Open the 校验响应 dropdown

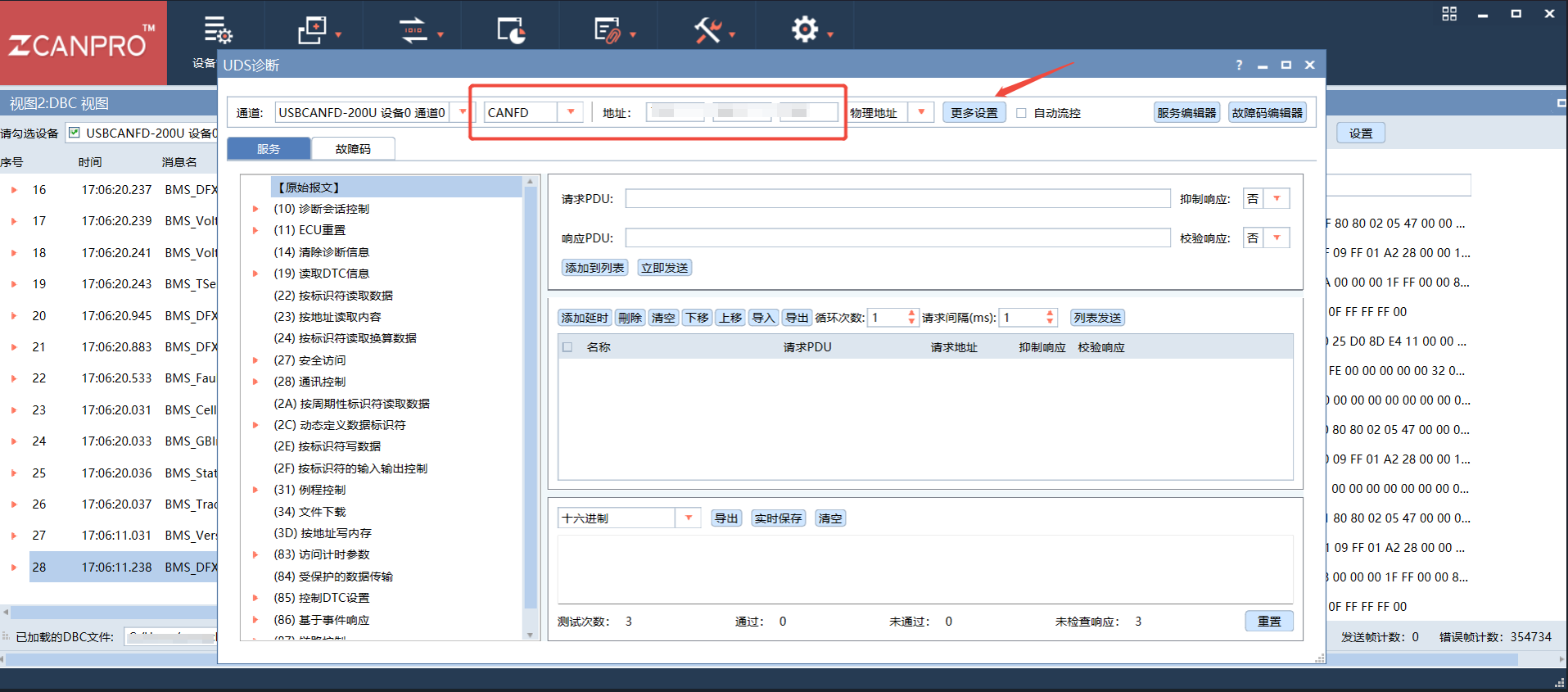[x=1277, y=237]
